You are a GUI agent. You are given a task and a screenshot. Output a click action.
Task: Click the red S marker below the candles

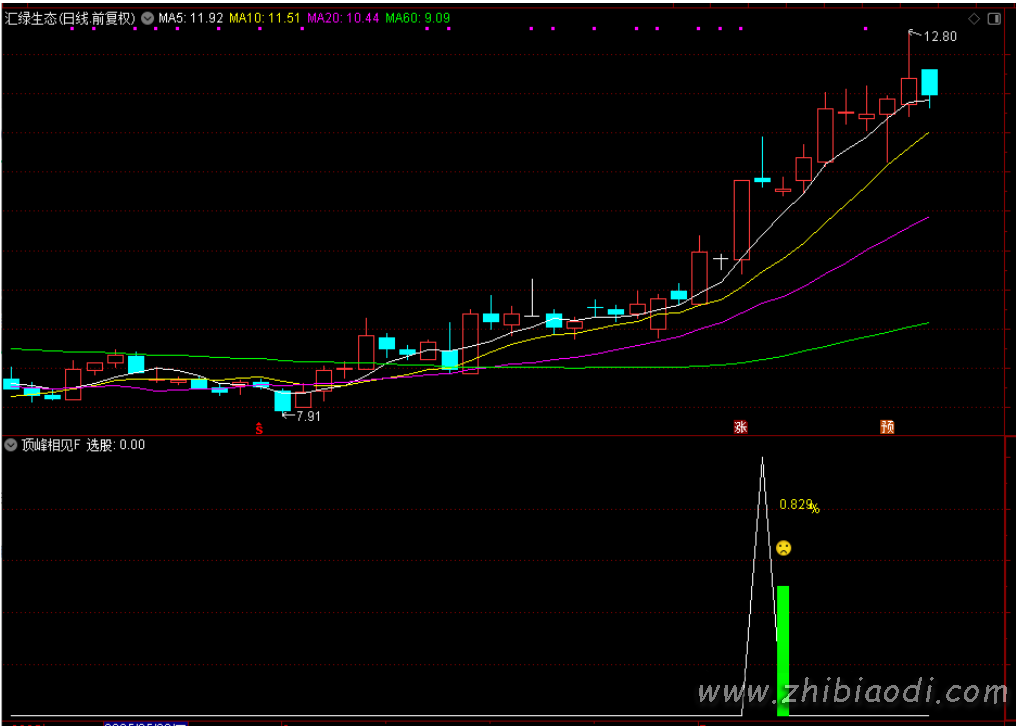point(259,428)
